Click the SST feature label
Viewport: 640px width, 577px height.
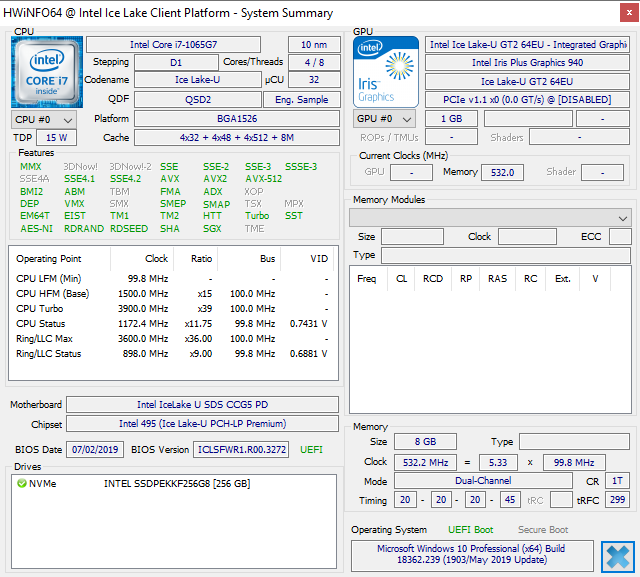click(294, 216)
